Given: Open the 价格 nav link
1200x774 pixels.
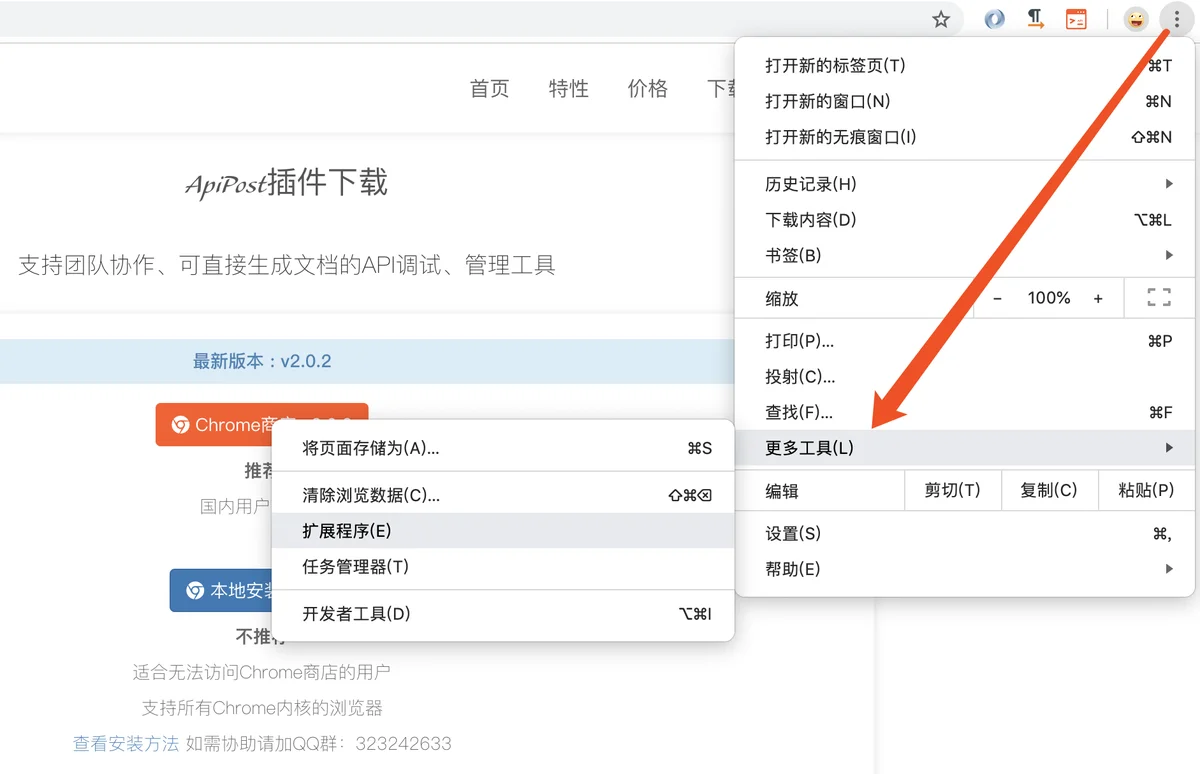Looking at the screenshot, I should 648,89.
